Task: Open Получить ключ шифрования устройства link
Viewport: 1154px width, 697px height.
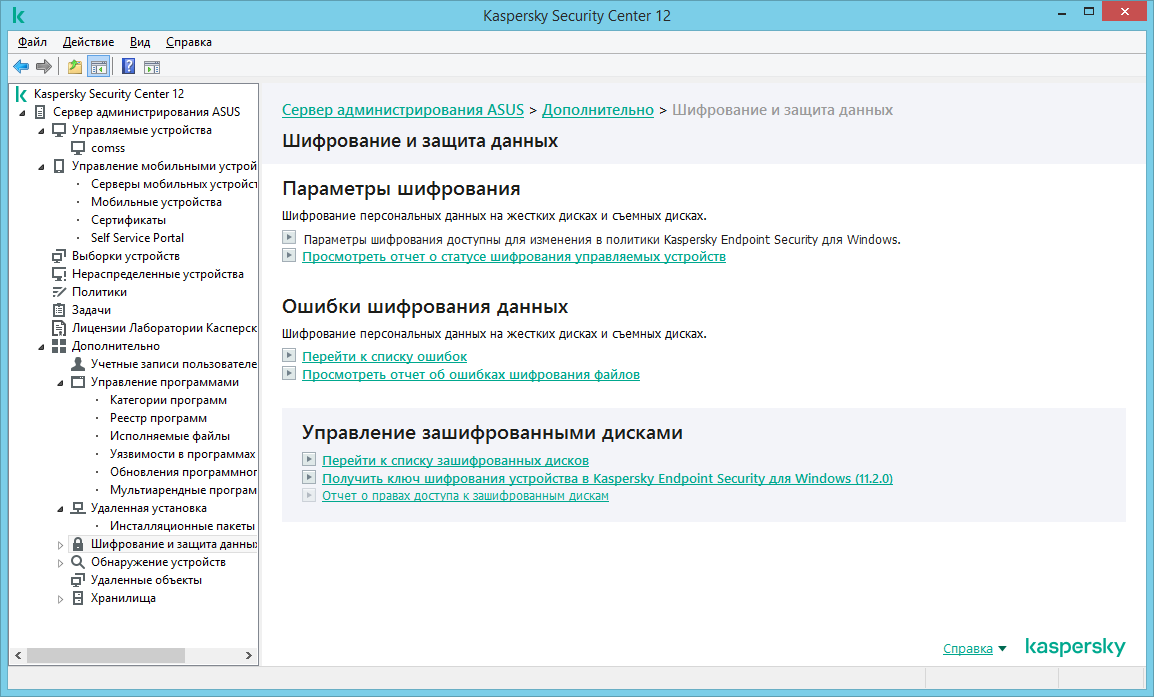Action: click(607, 478)
